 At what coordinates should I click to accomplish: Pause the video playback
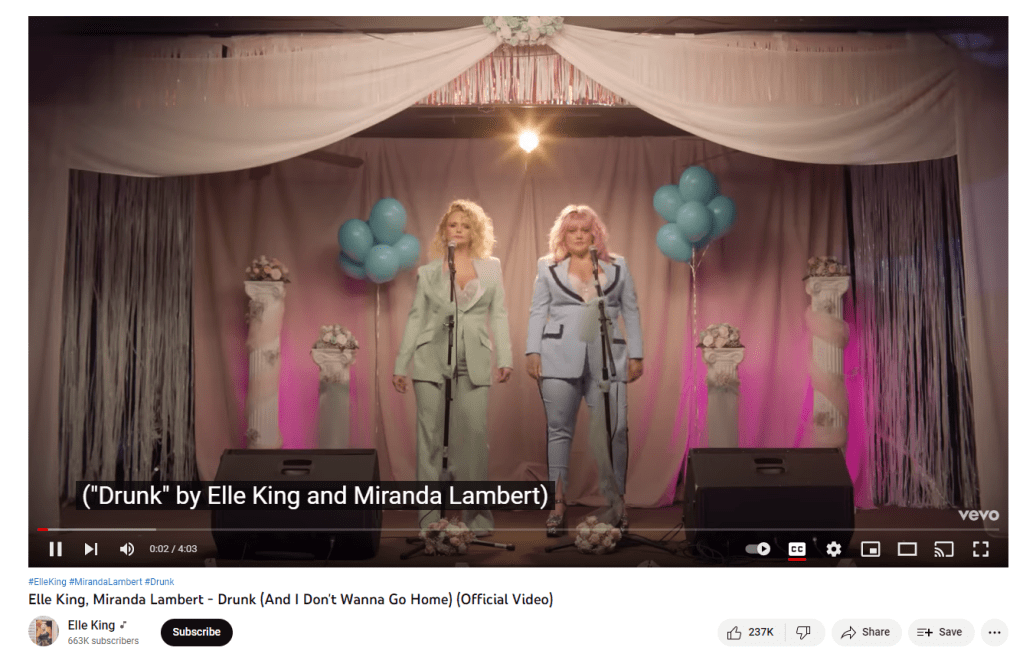[x=55, y=549]
